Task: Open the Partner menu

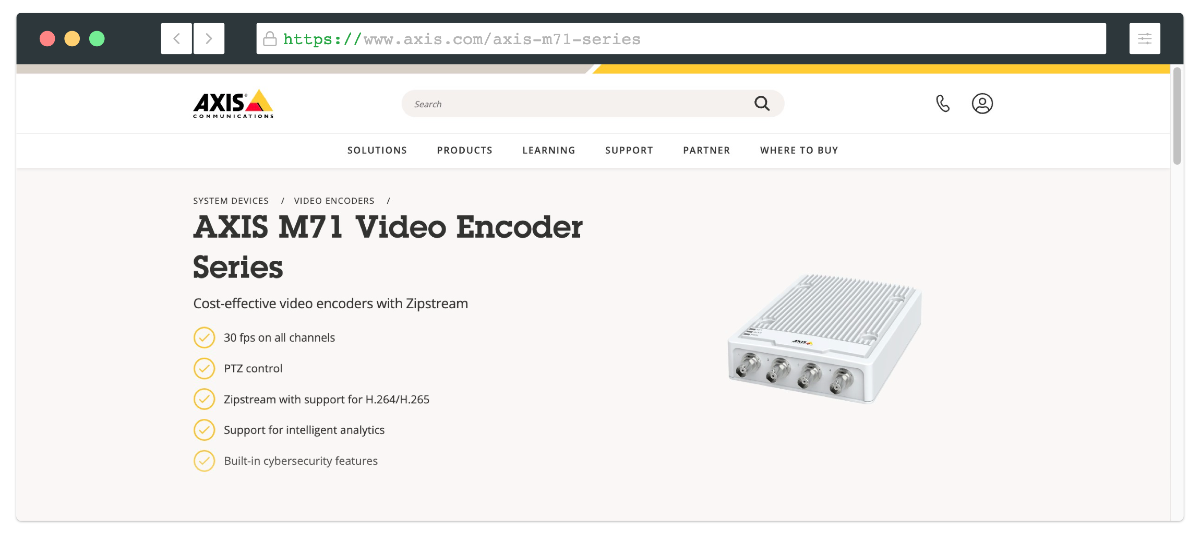Action: click(x=707, y=150)
